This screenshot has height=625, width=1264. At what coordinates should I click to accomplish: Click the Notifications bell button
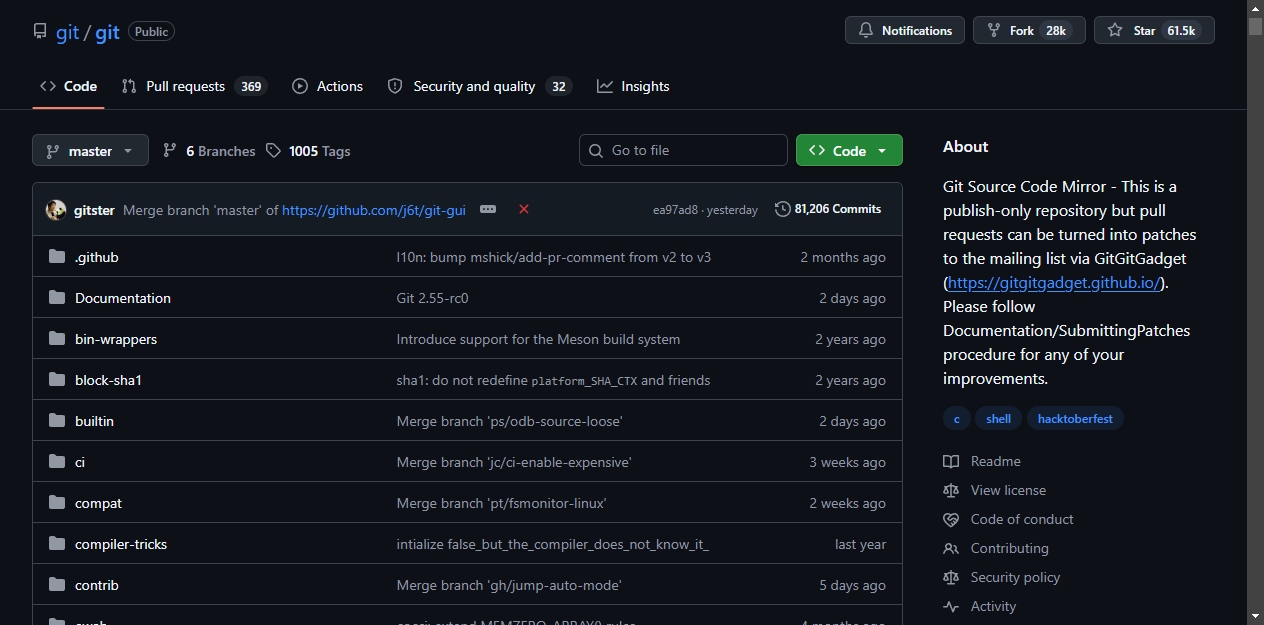[905, 30]
